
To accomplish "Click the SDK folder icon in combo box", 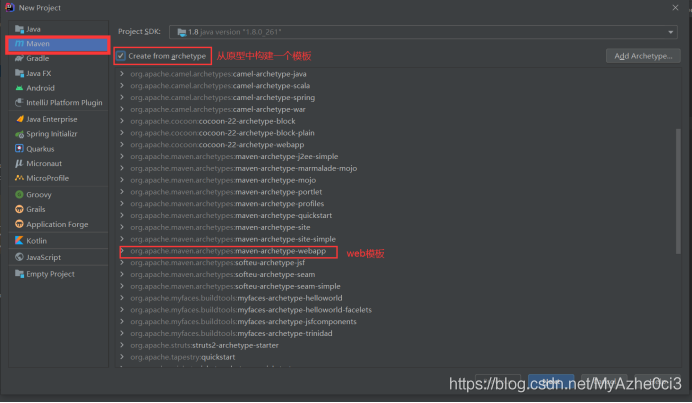I will tap(181, 32).
